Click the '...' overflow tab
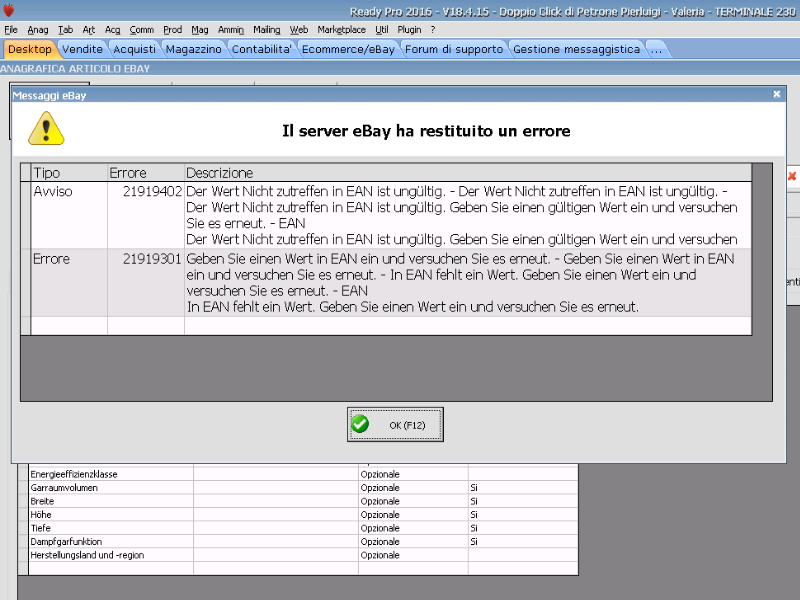 [656, 49]
